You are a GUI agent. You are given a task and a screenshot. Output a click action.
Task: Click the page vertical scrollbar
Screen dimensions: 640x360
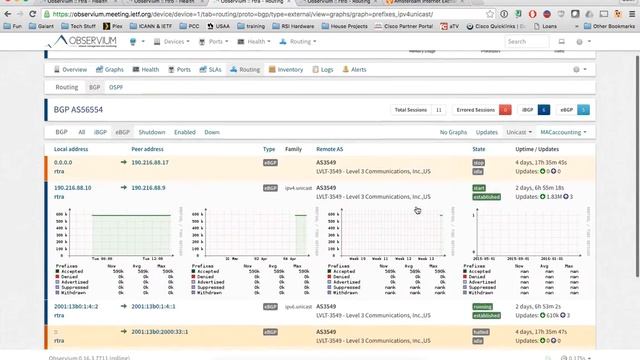(638, 167)
